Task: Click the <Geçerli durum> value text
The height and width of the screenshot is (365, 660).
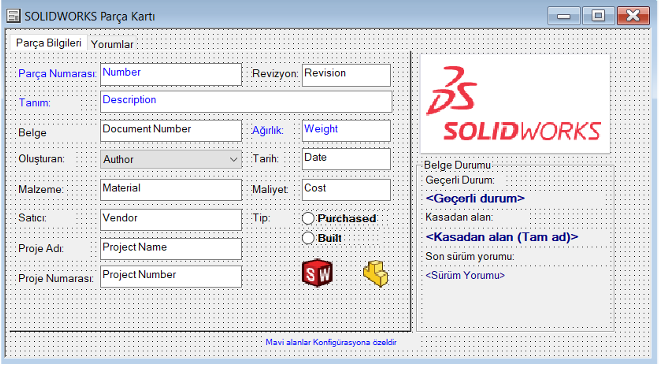Action: [475, 198]
